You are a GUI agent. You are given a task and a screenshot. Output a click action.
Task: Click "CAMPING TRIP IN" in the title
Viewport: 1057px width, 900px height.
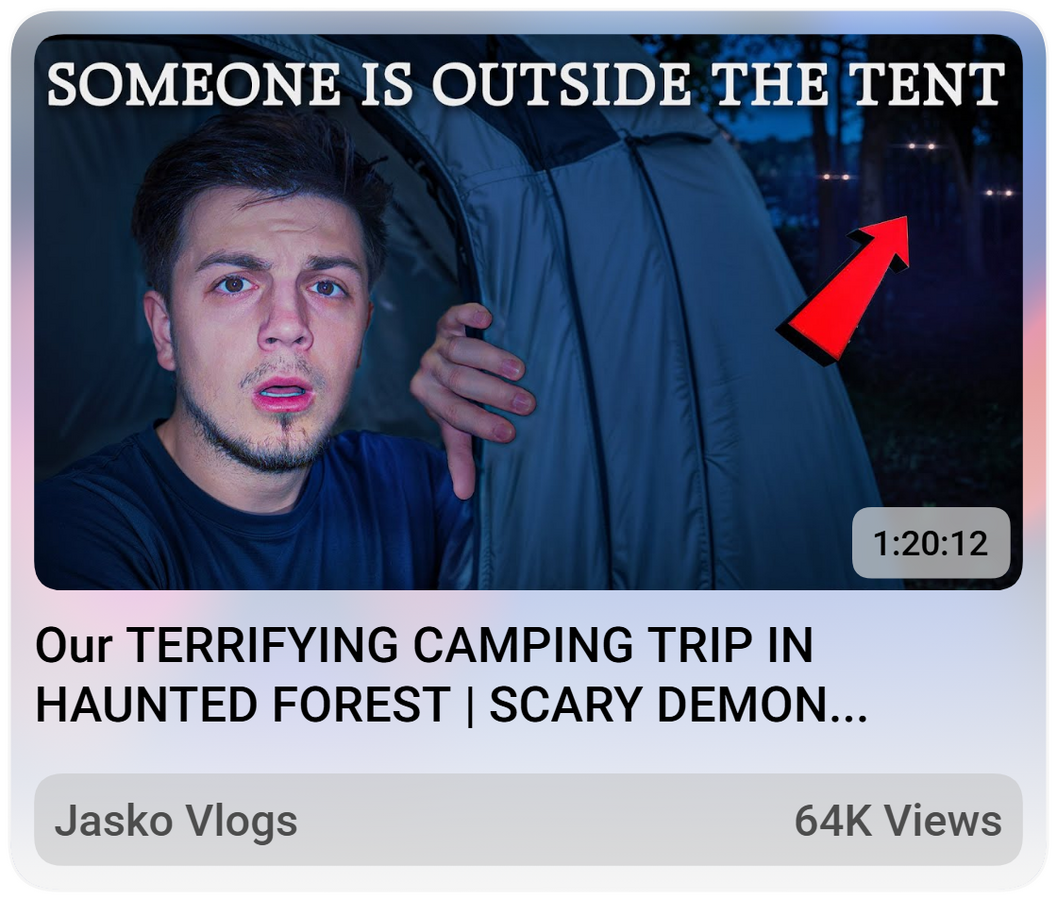(x=613, y=645)
